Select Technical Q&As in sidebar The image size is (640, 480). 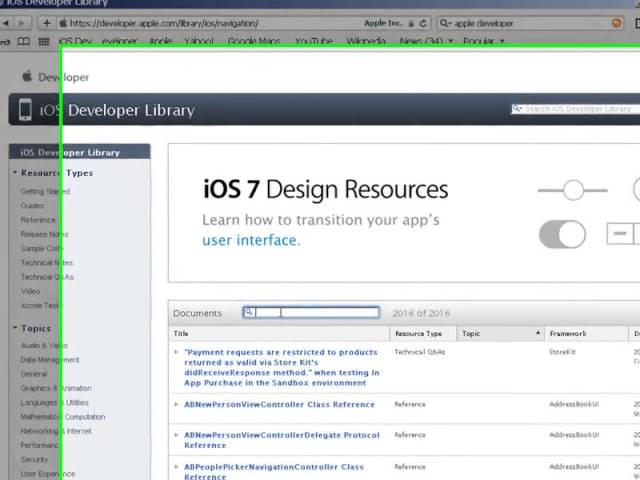47,277
